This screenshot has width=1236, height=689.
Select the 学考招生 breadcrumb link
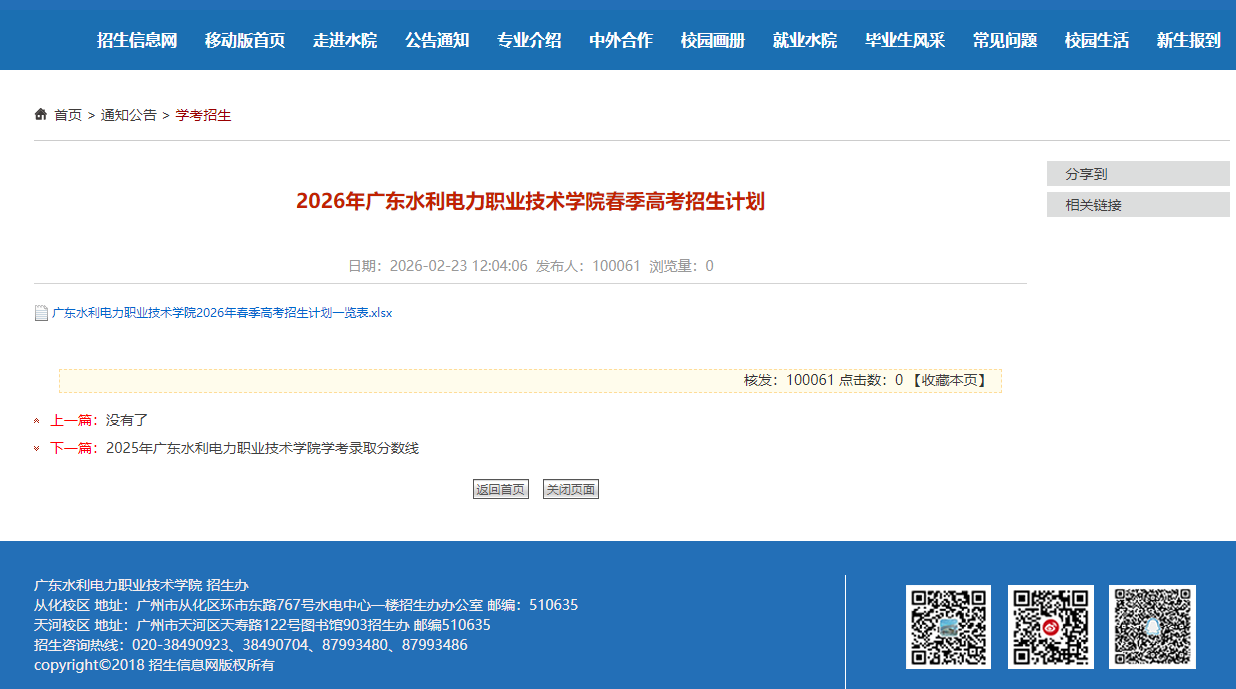pos(202,114)
